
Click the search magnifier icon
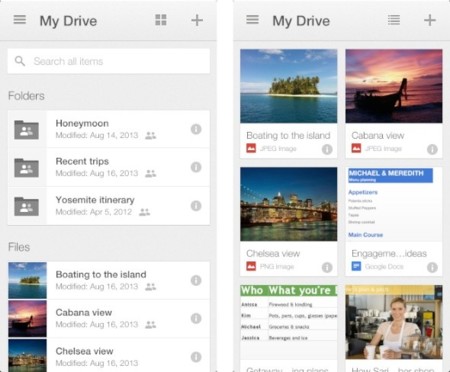pyautogui.click(x=20, y=61)
